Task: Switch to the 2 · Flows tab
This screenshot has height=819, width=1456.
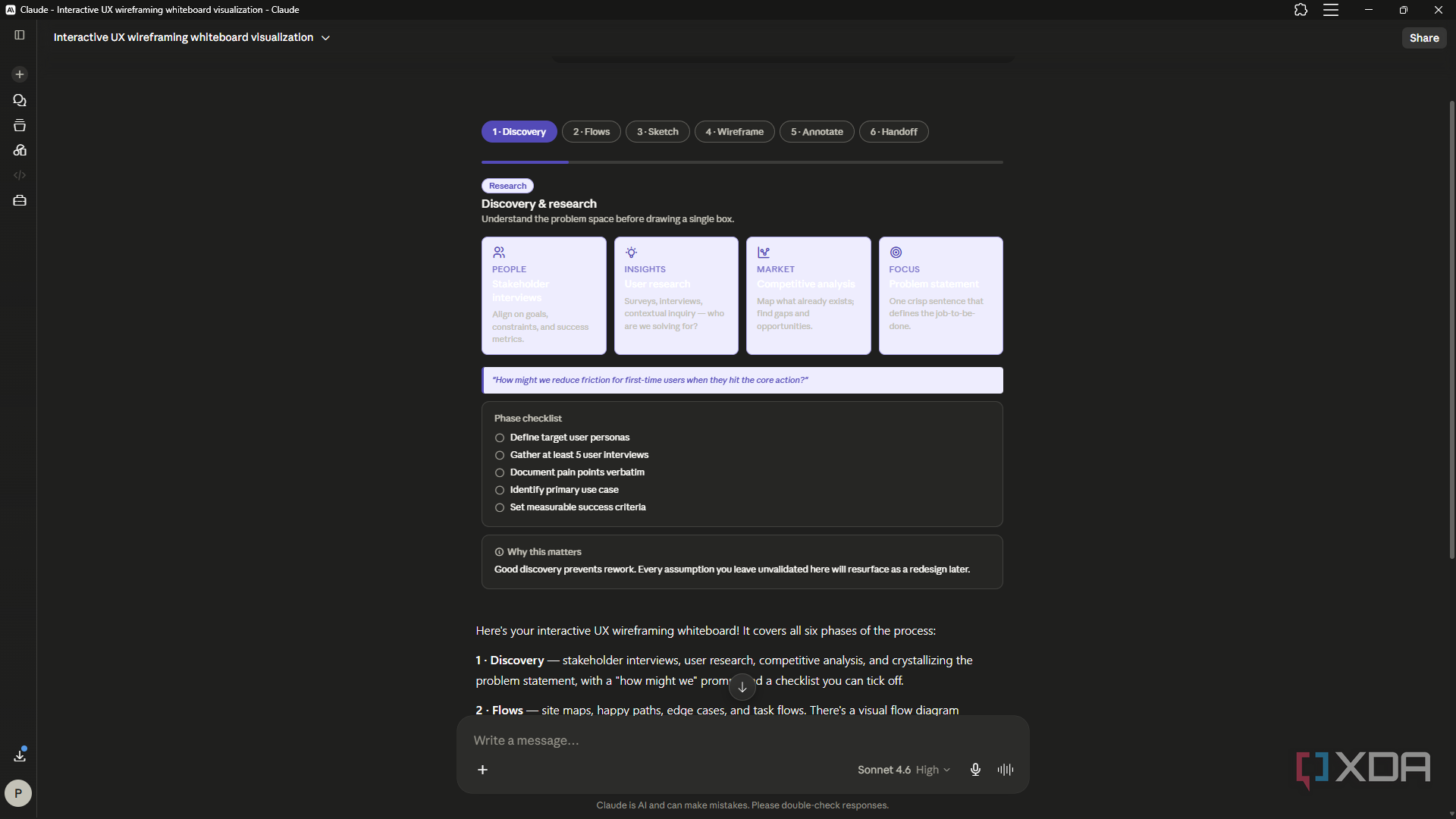Action: (591, 132)
